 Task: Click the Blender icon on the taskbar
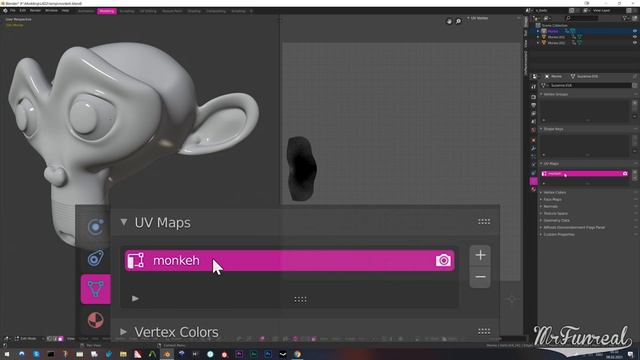click(167, 354)
